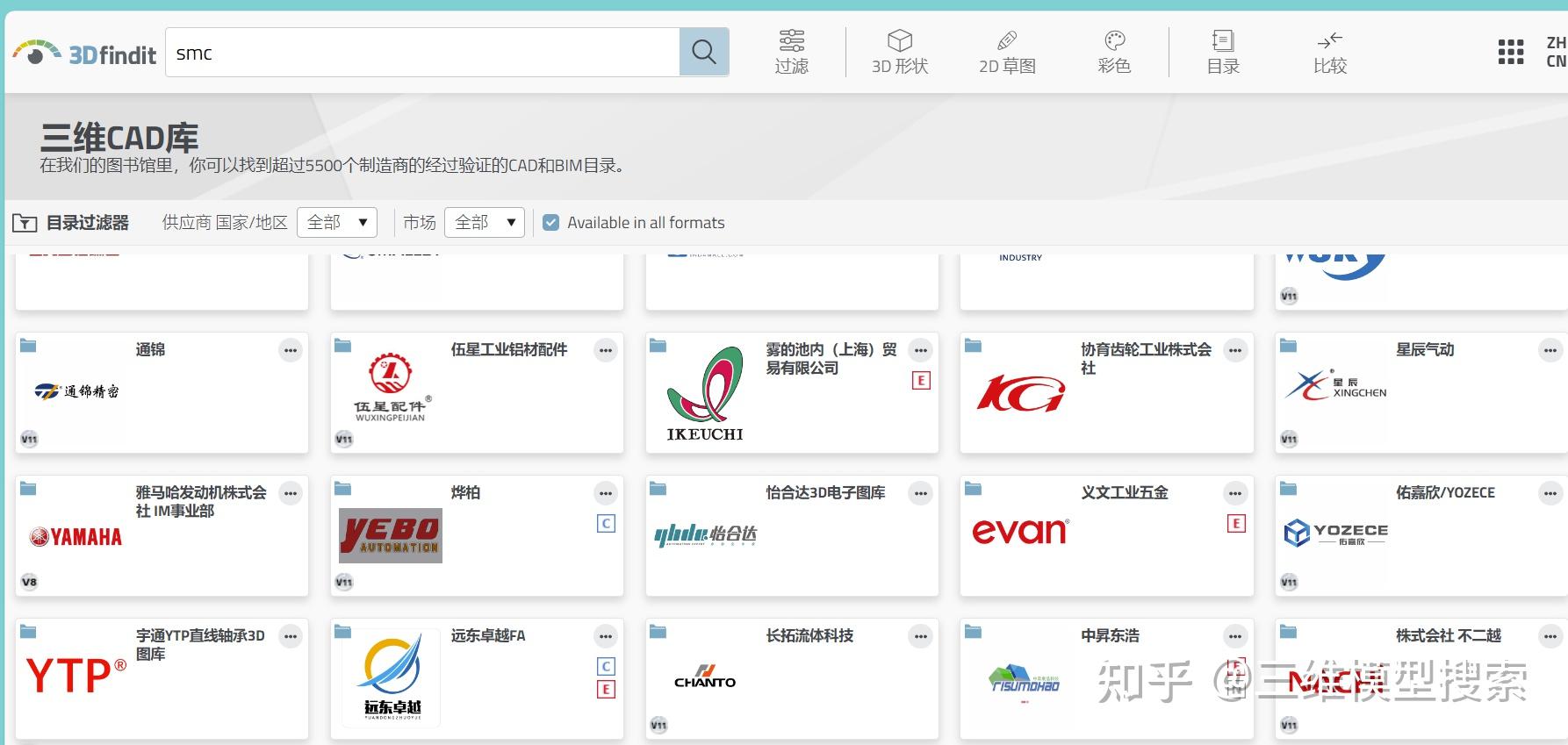The image size is (1568, 745).
Task: Open more options for 佑嘉欣/YOZECE card
Action: tap(1550, 493)
